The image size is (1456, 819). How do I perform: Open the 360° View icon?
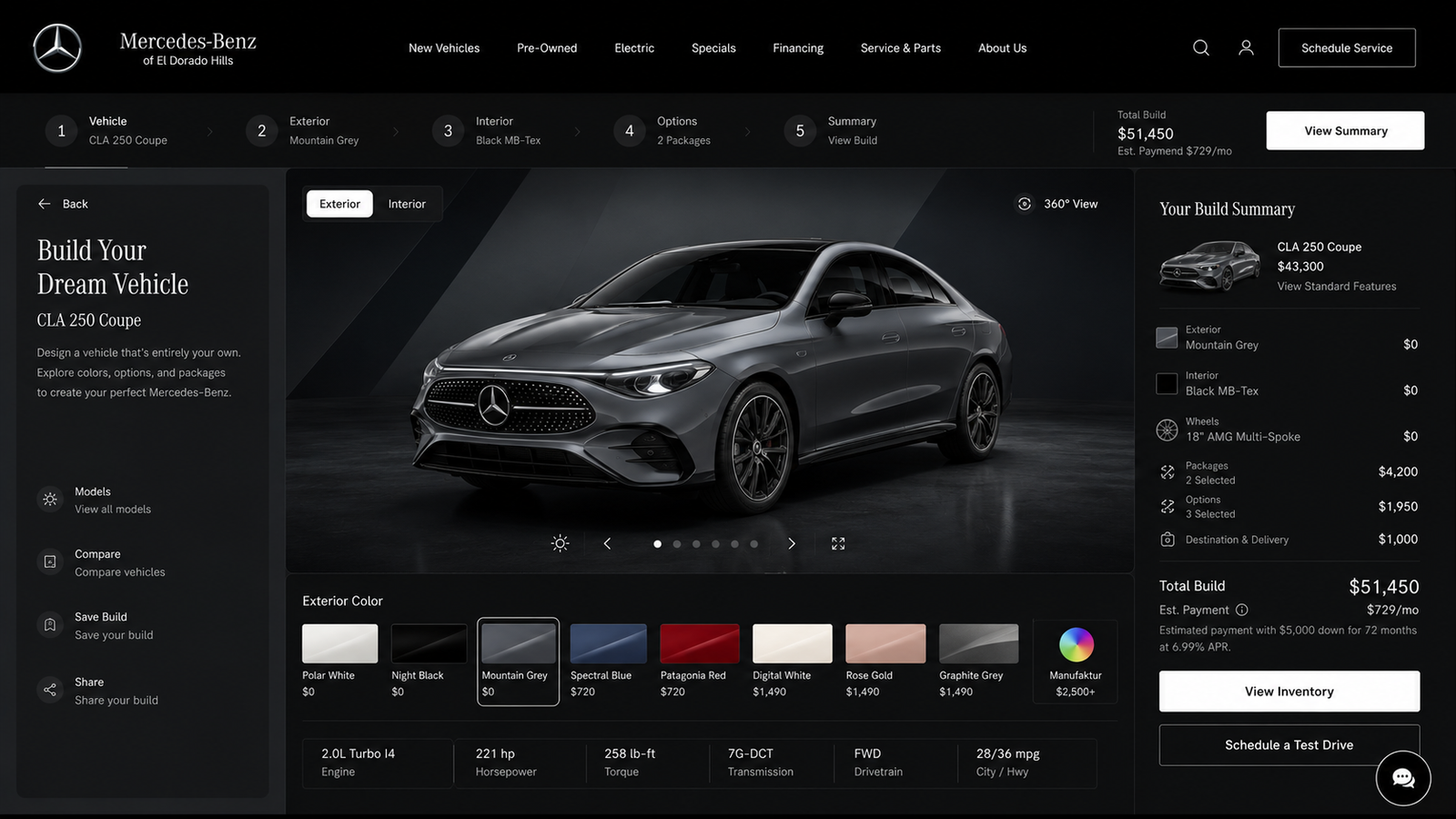click(1025, 204)
